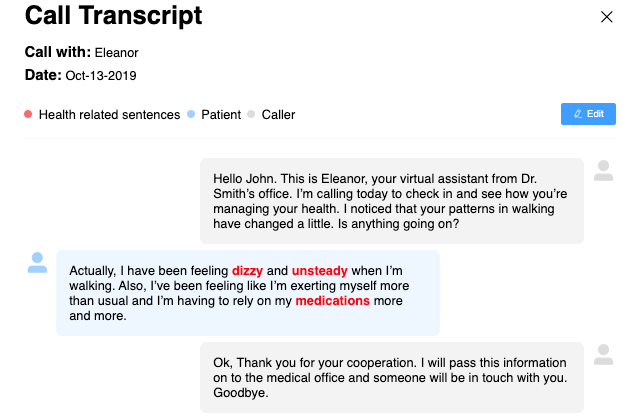Click the highlighted word unsteady

click(320, 271)
